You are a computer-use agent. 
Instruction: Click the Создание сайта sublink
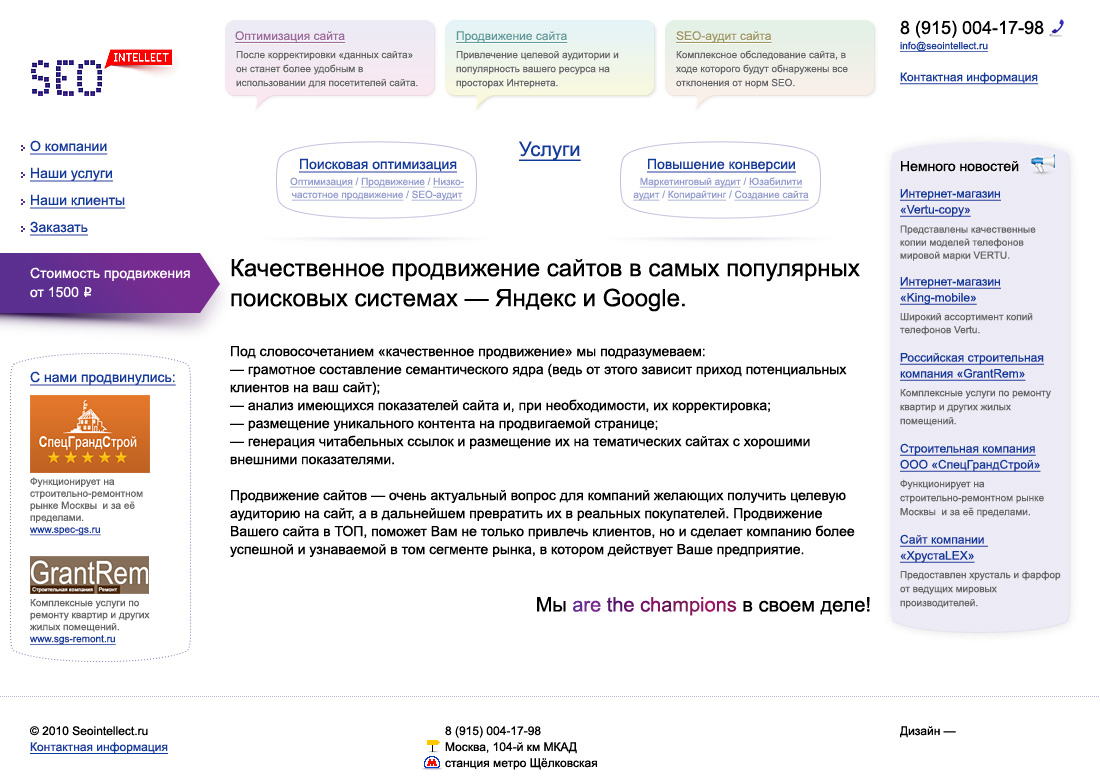(771, 195)
